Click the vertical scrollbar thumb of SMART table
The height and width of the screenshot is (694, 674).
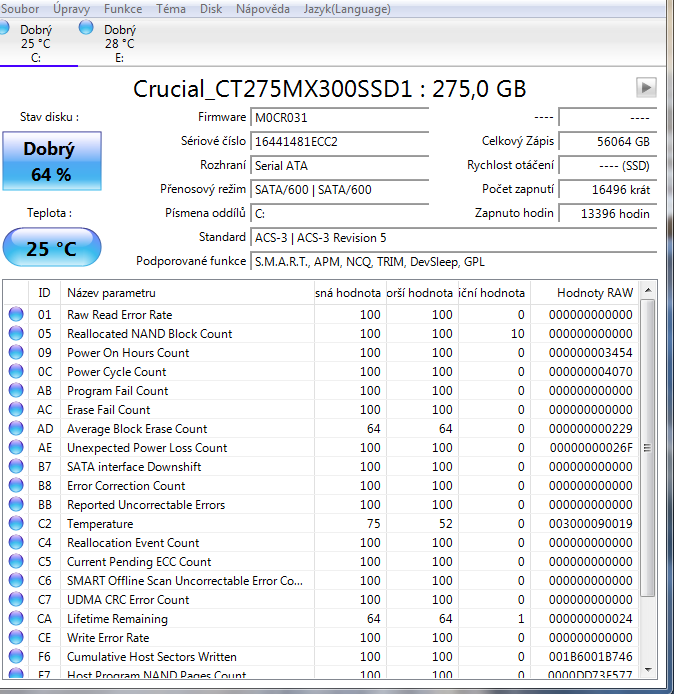648,448
